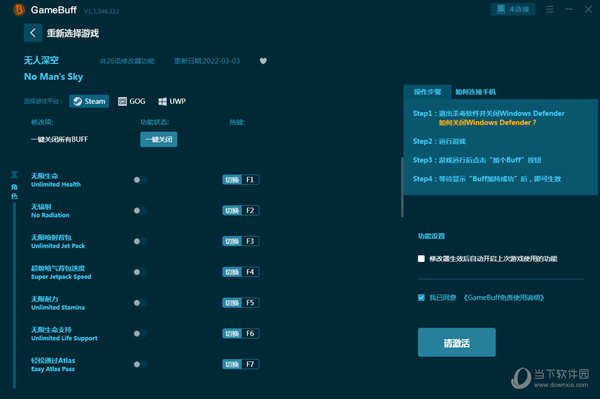Toggle Unlimited Health on

click(x=140, y=180)
